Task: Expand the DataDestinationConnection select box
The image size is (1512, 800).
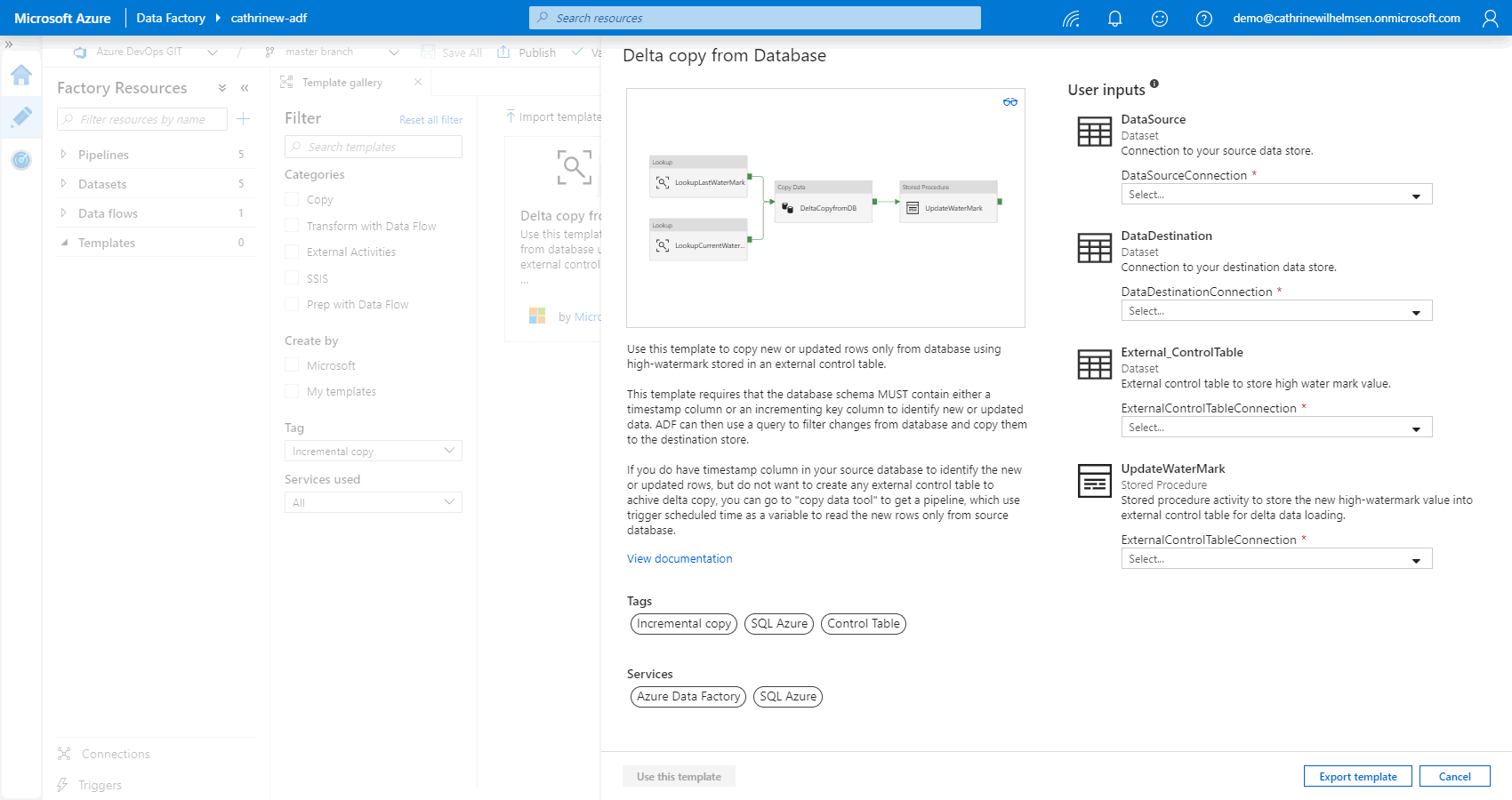Action: [1275, 311]
